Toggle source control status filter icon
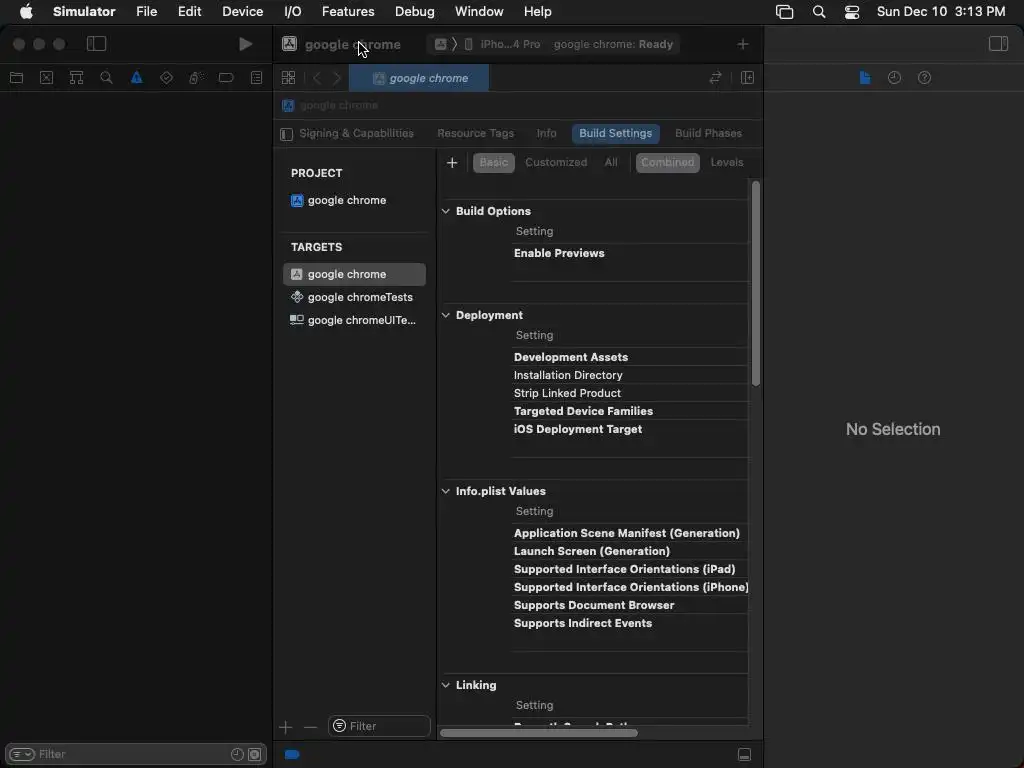This screenshot has height=768, width=1024. tap(255, 754)
